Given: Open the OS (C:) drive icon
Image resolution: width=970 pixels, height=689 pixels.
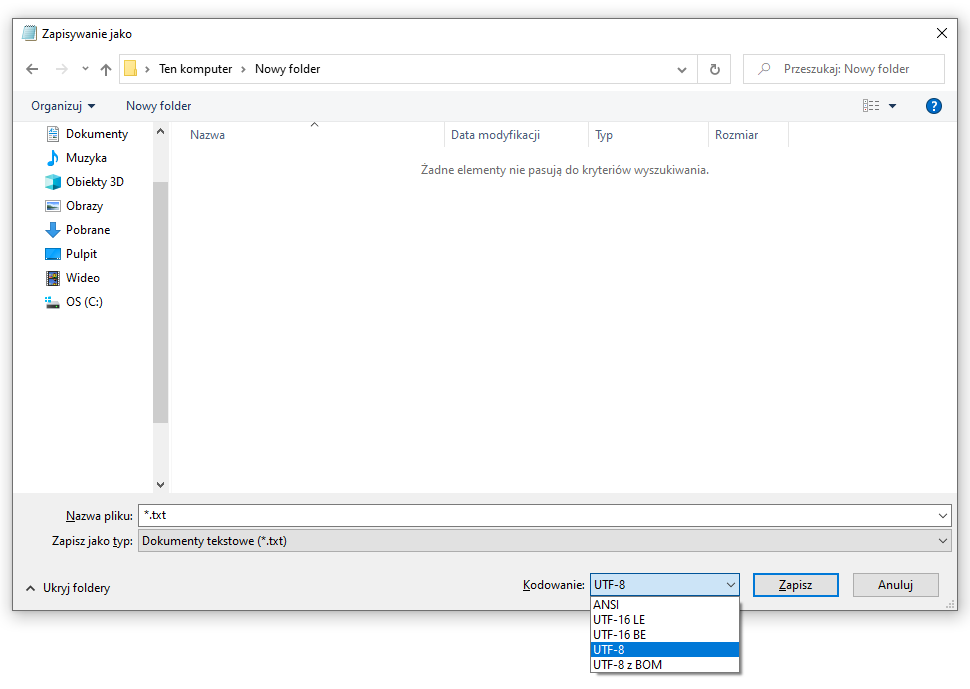Looking at the screenshot, I should coord(52,301).
